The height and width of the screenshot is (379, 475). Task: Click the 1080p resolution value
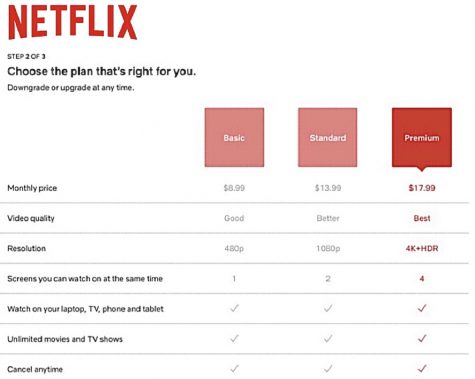pos(328,249)
